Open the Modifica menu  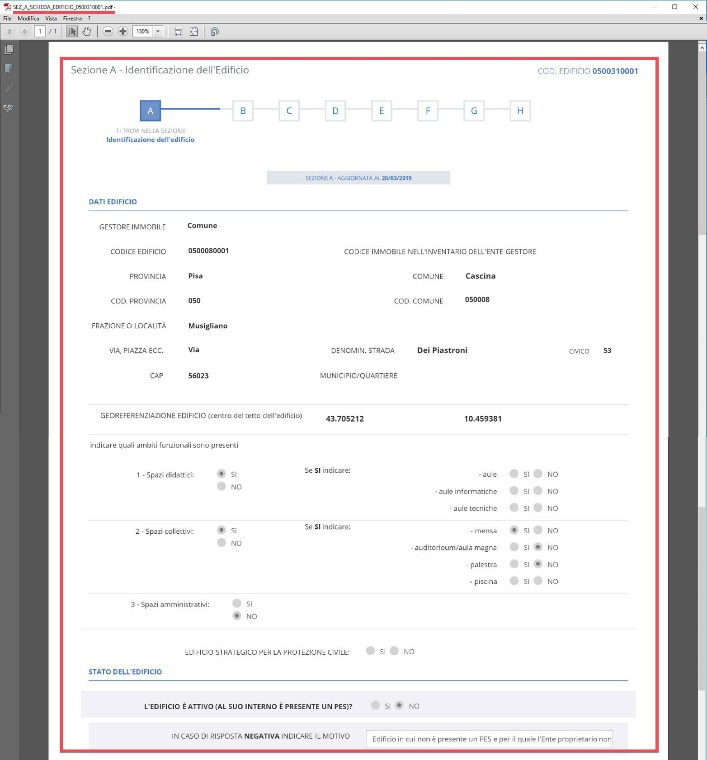28,18
